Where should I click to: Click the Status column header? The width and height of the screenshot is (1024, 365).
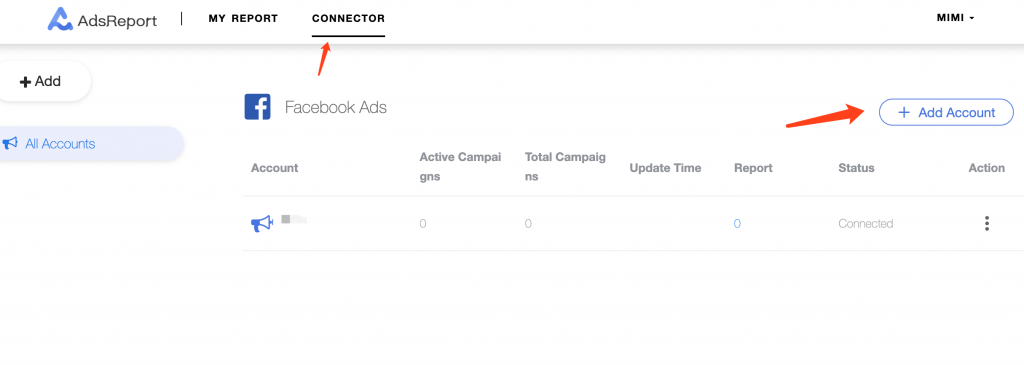pos(856,168)
